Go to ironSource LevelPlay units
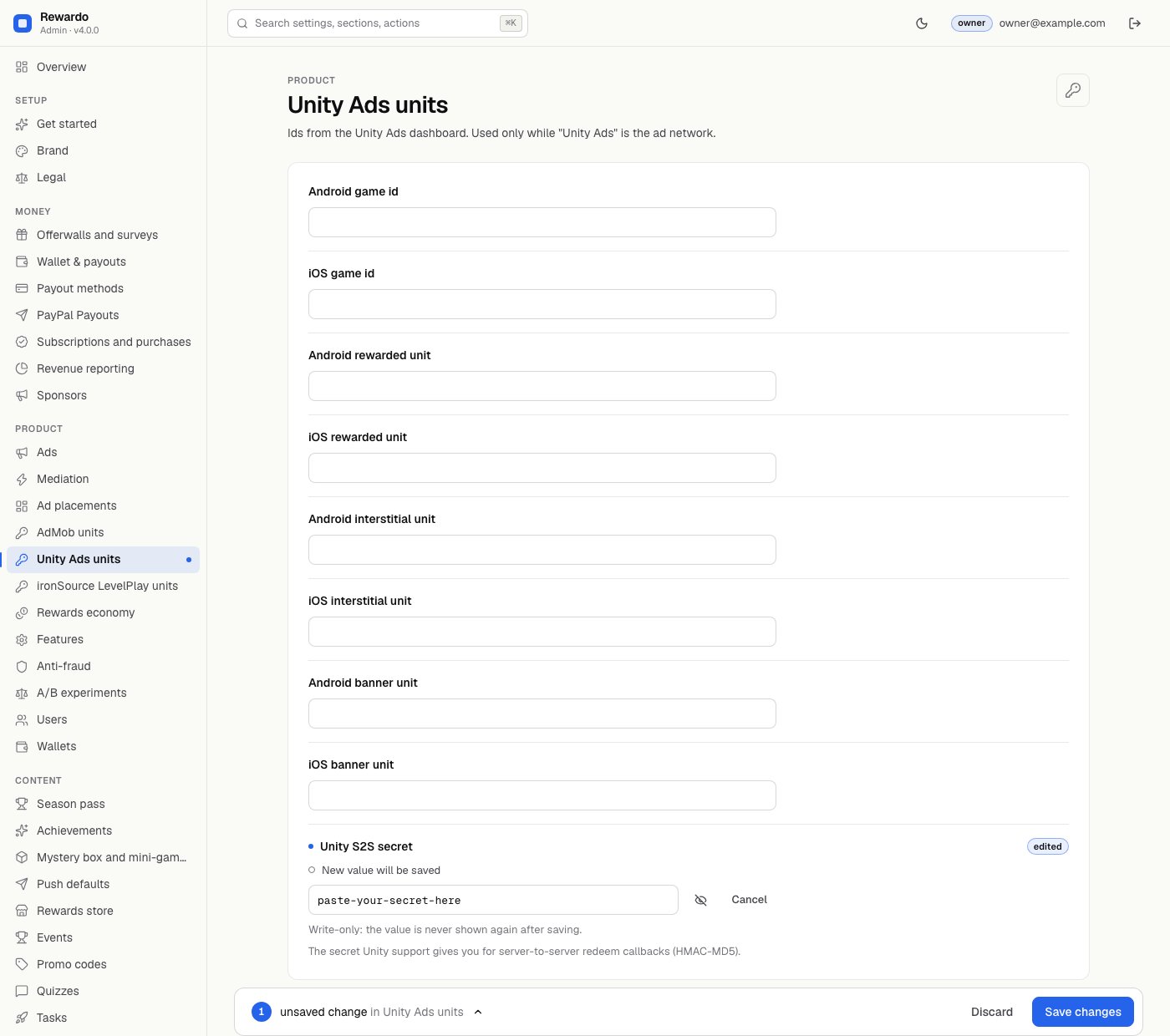The width and height of the screenshot is (1170, 1036). [103, 586]
